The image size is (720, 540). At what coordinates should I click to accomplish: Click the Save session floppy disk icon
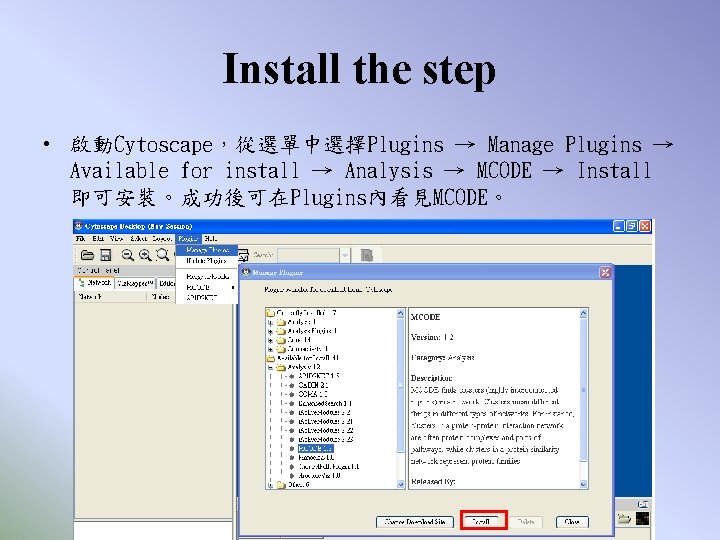(x=106, y=255)
